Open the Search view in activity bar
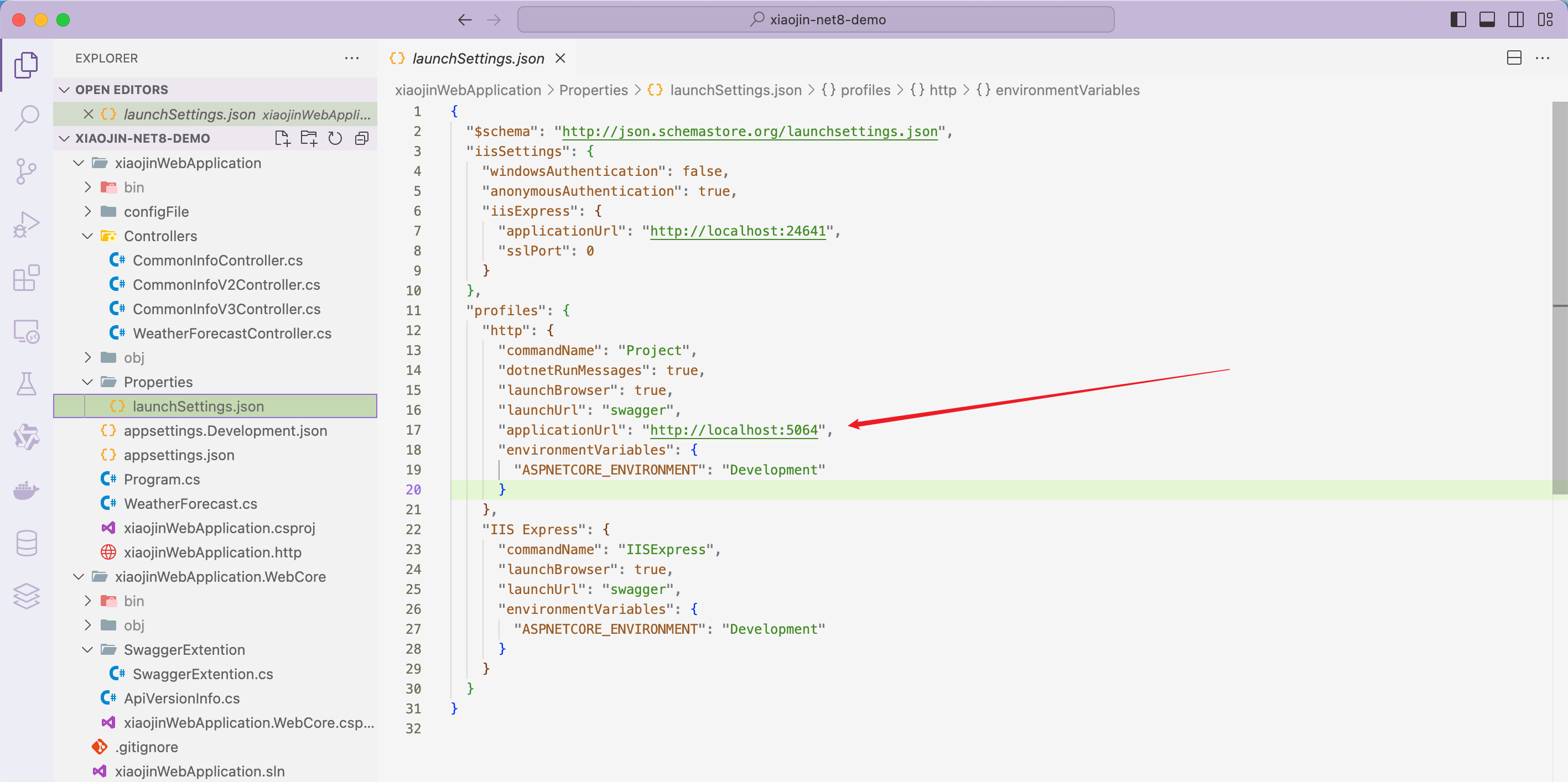This screenshot has width=1568, height=782. point(26,117)
